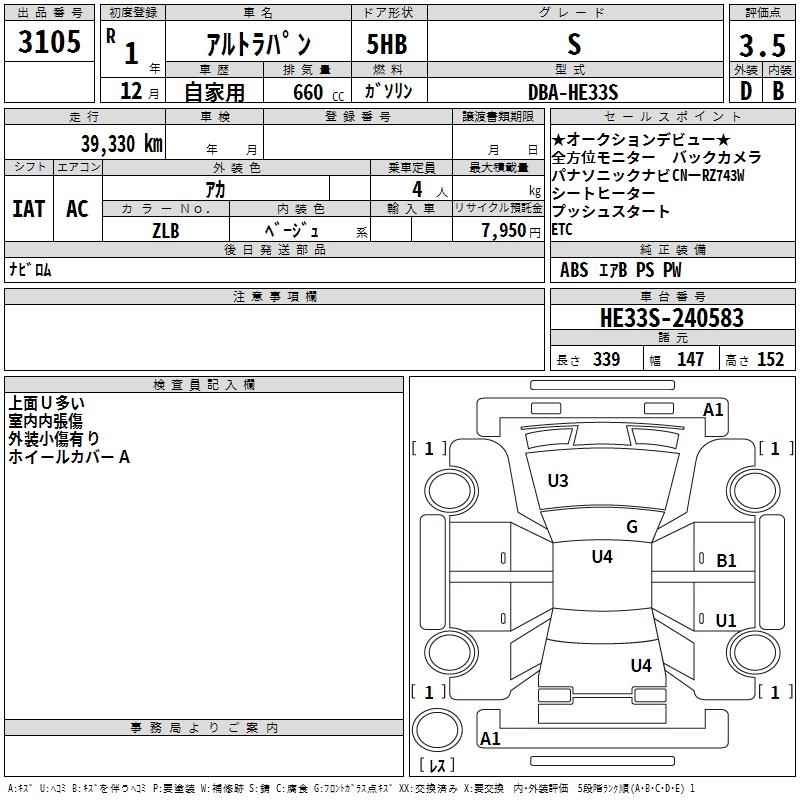Image resolution: width=800 pixels, height=800 pixels.
Task: Click パナソニックナビ CN-RZ743W line
Action: pyautogui.click(x=648, y=175)
